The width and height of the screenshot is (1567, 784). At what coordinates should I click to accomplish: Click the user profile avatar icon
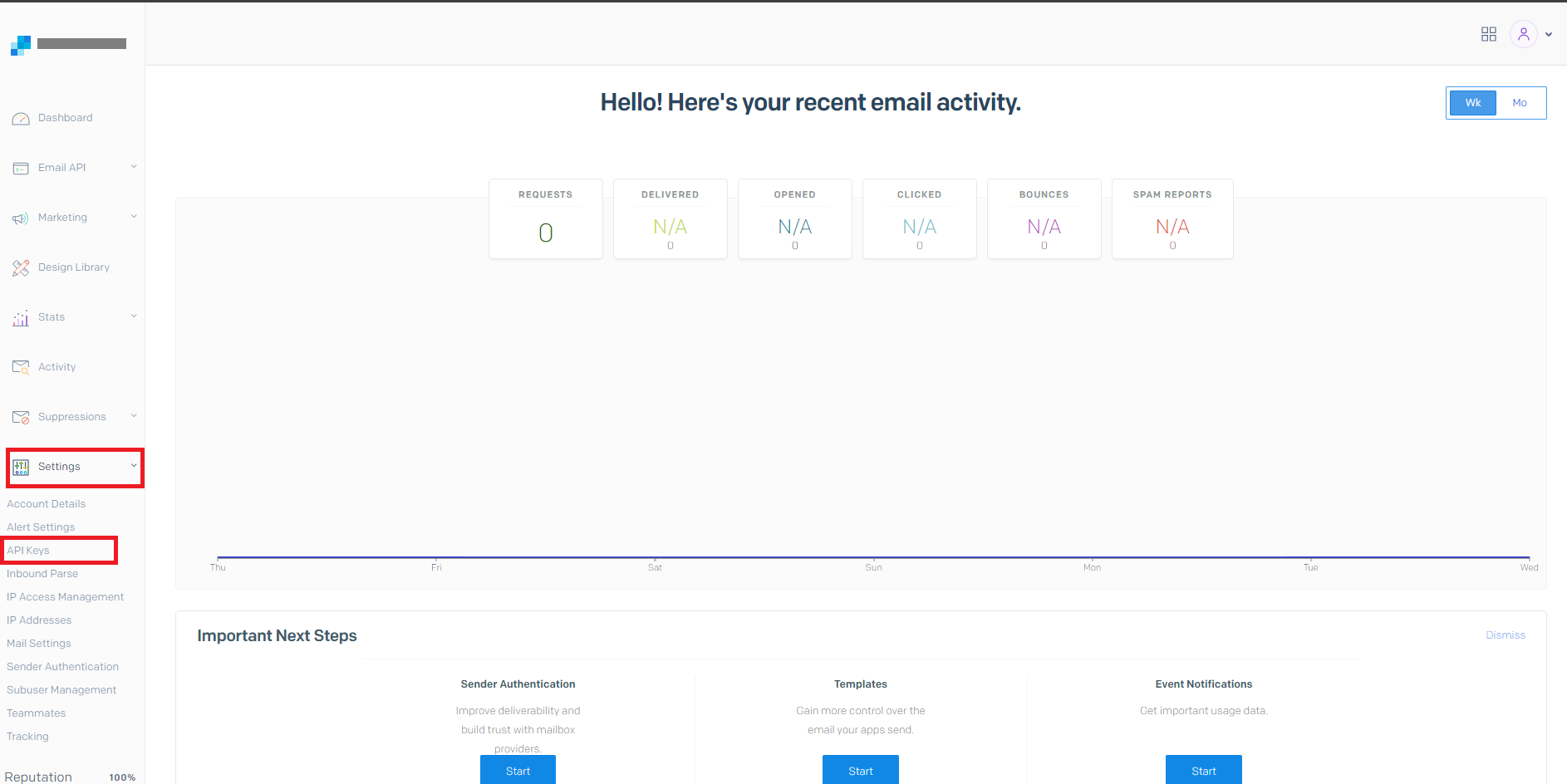pyautogui.click(x=1523, y=34)
